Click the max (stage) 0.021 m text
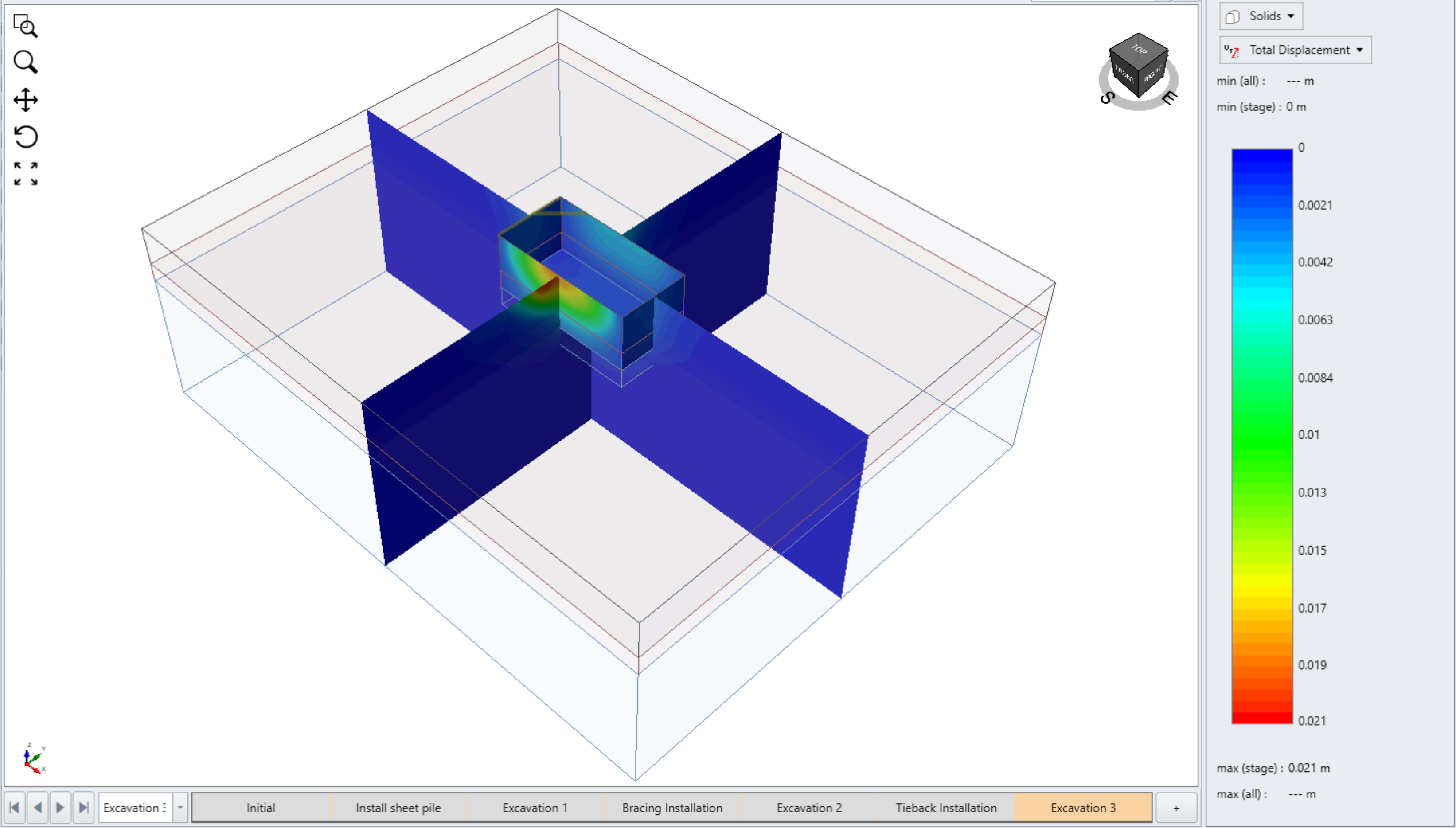This screenshot has height=828, width=1456. tap(1273, 768)
